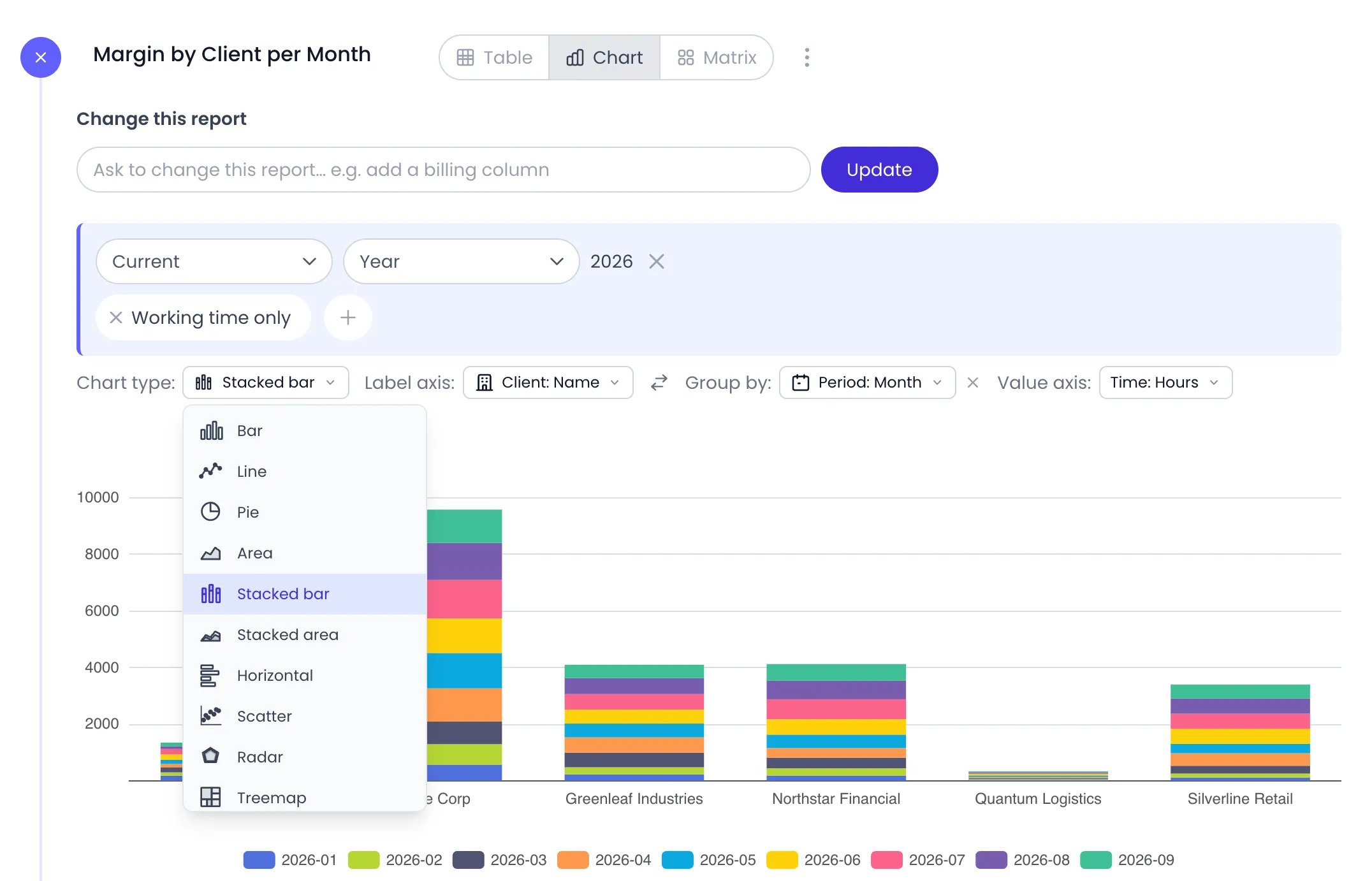Click the Greenleaf Industries stacked bar
This screenshot has height=881, width=1372.
(634, 722)
